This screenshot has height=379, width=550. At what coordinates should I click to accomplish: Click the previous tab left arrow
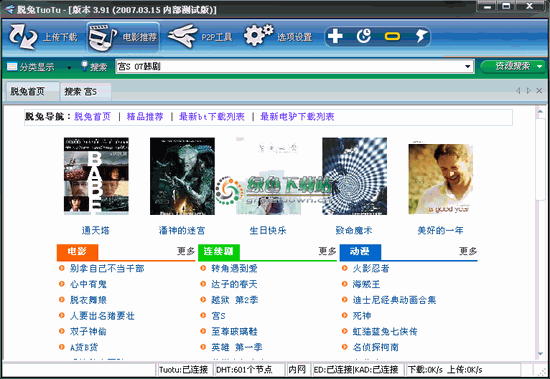[x=518, y=91]
